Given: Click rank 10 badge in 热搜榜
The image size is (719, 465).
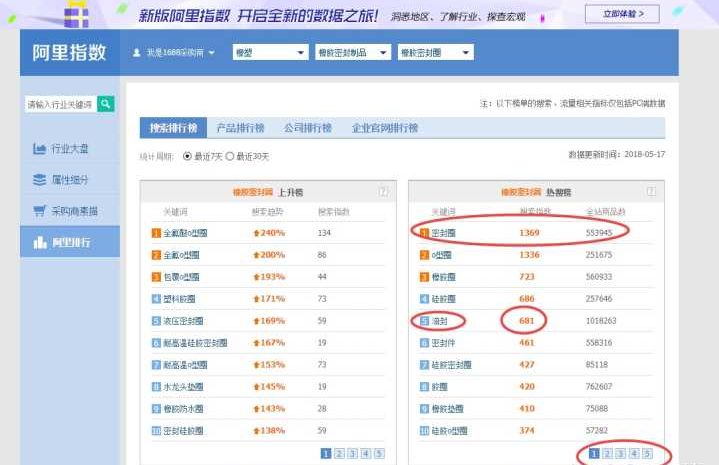Looking at the screenshot, I should pos(425,431).
